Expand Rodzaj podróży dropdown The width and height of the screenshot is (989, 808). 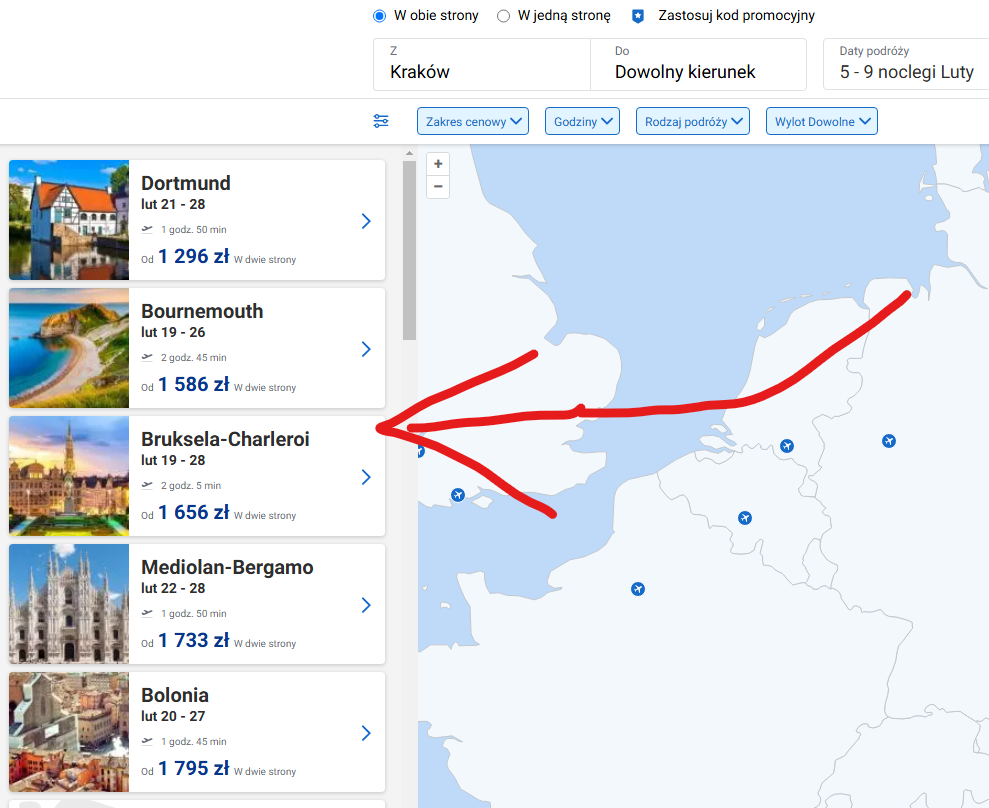[693, 121]
